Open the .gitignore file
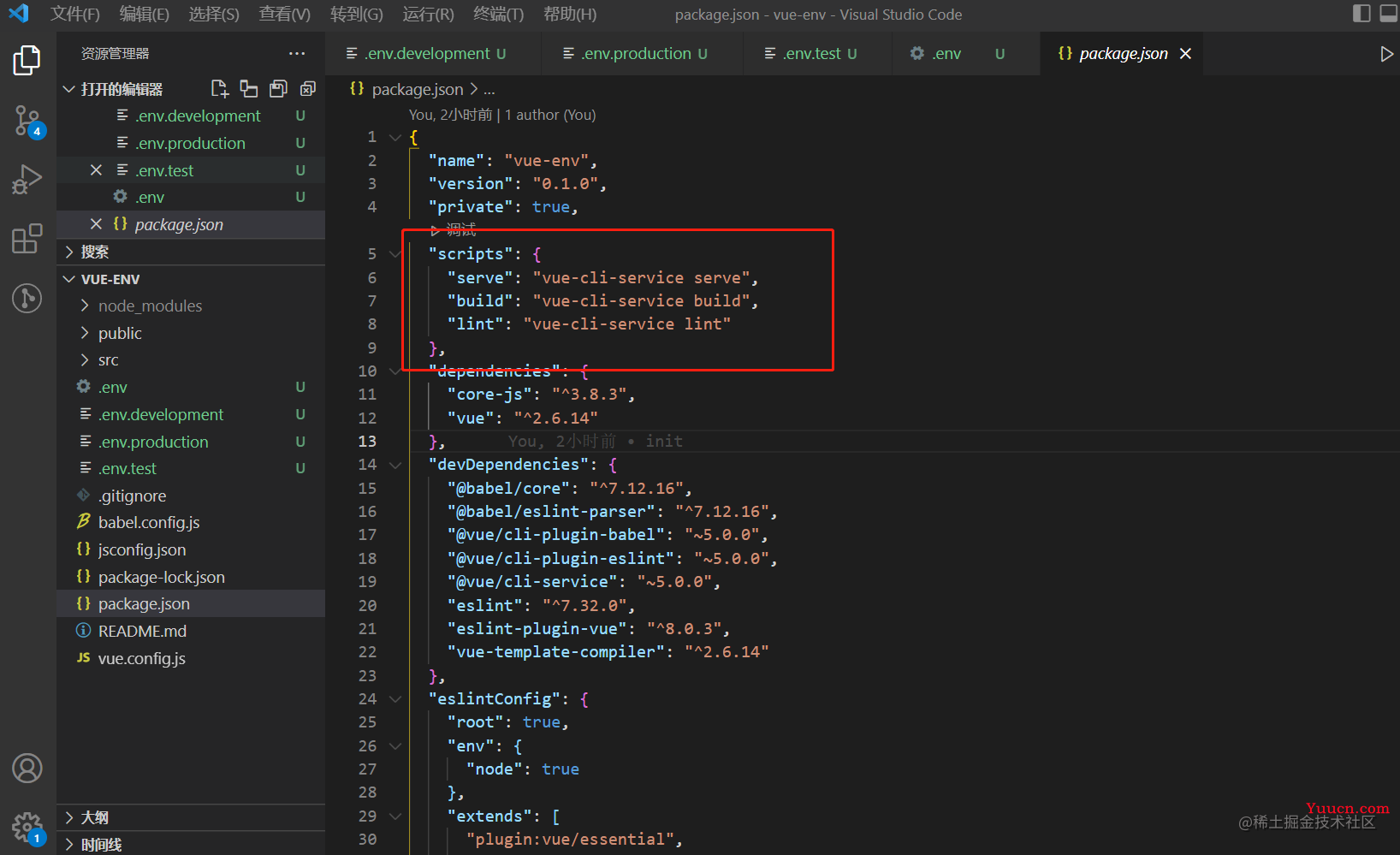The height and width of the screenshot is (855, 1400). coord(191,496)
